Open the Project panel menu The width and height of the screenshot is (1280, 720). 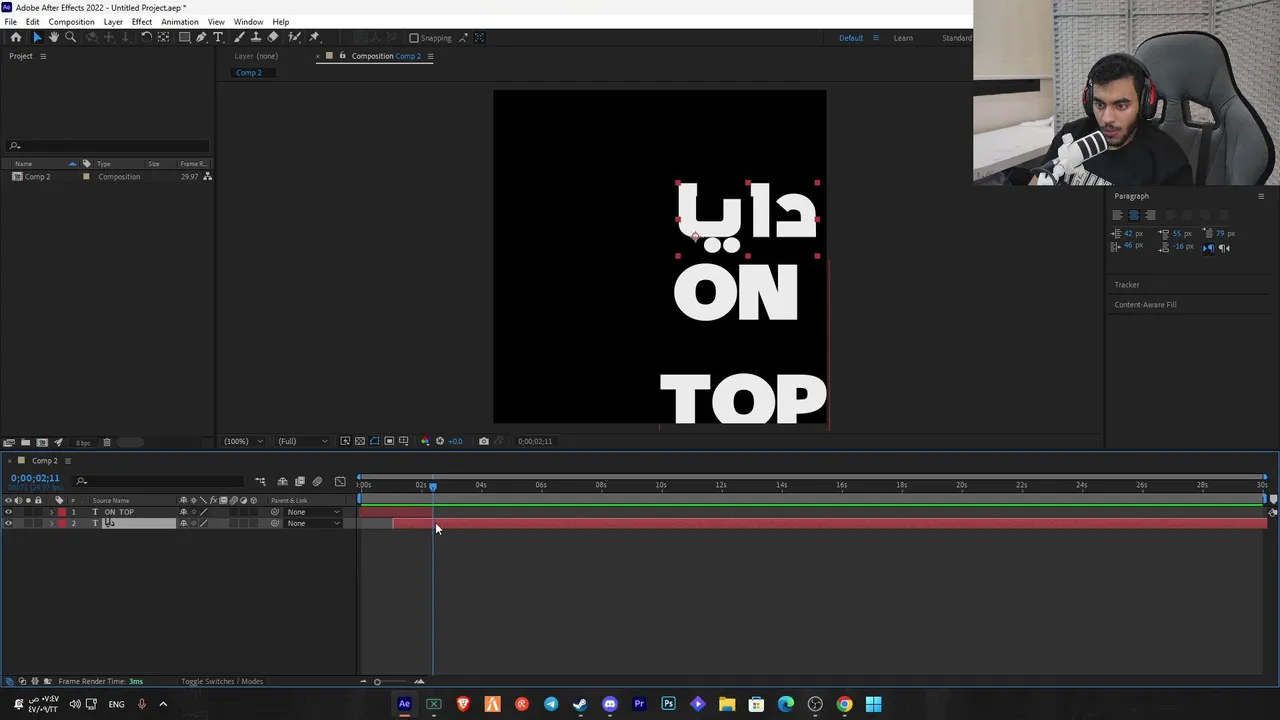tap(42, 56)
